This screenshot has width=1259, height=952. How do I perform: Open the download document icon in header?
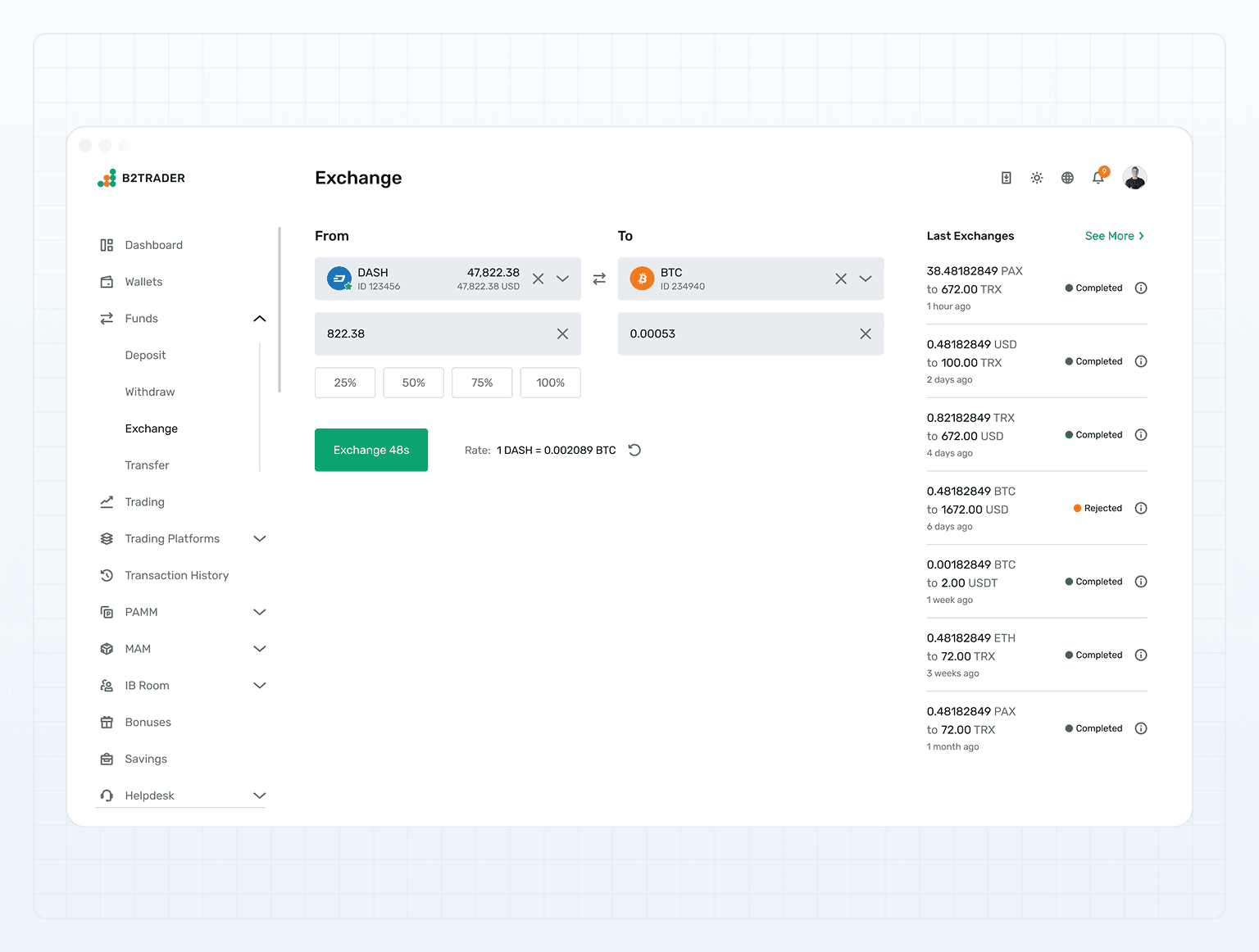(1007, 178)
